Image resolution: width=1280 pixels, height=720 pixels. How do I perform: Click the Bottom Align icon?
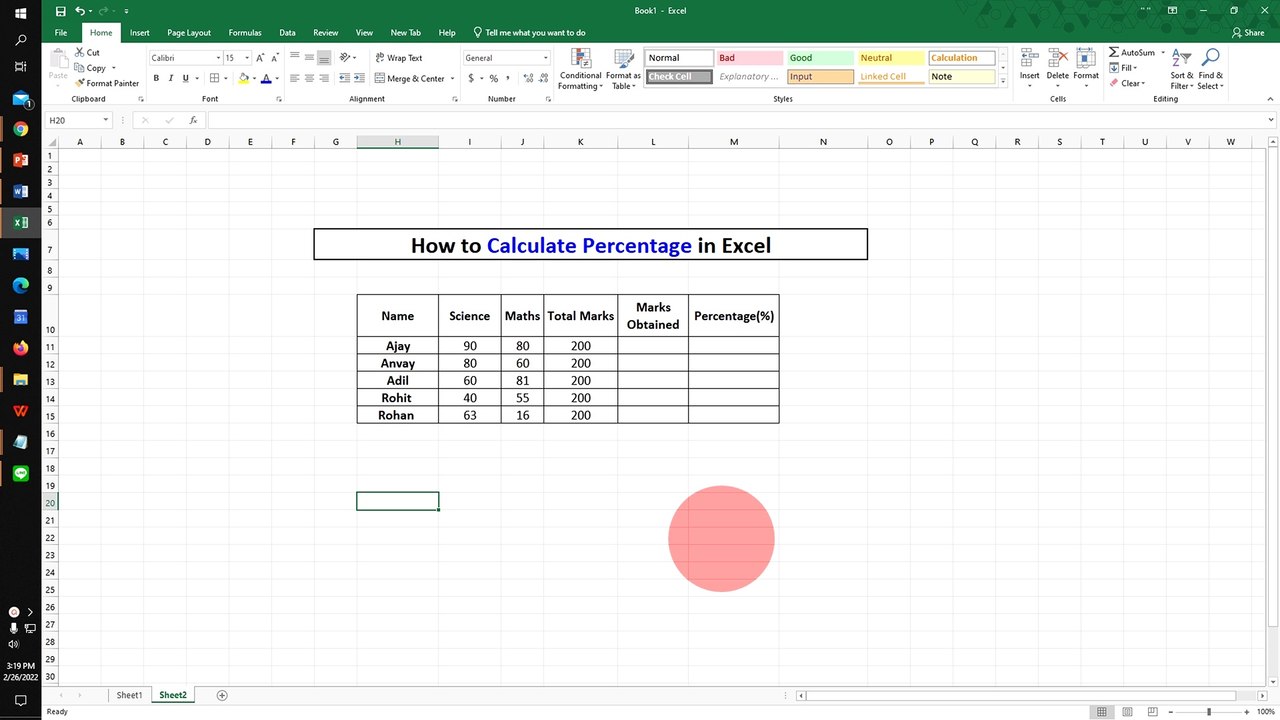pos(325,58)
